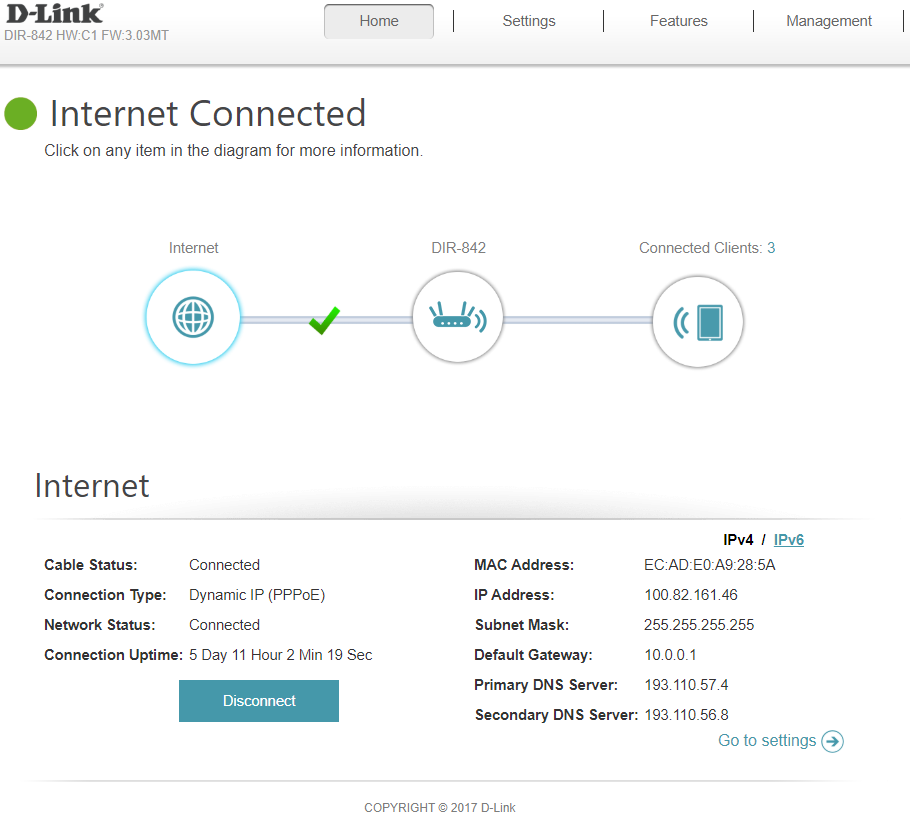Click the D-Link logo
The width and height of the screenshot is (910, 824).
(x=55, y=14)
